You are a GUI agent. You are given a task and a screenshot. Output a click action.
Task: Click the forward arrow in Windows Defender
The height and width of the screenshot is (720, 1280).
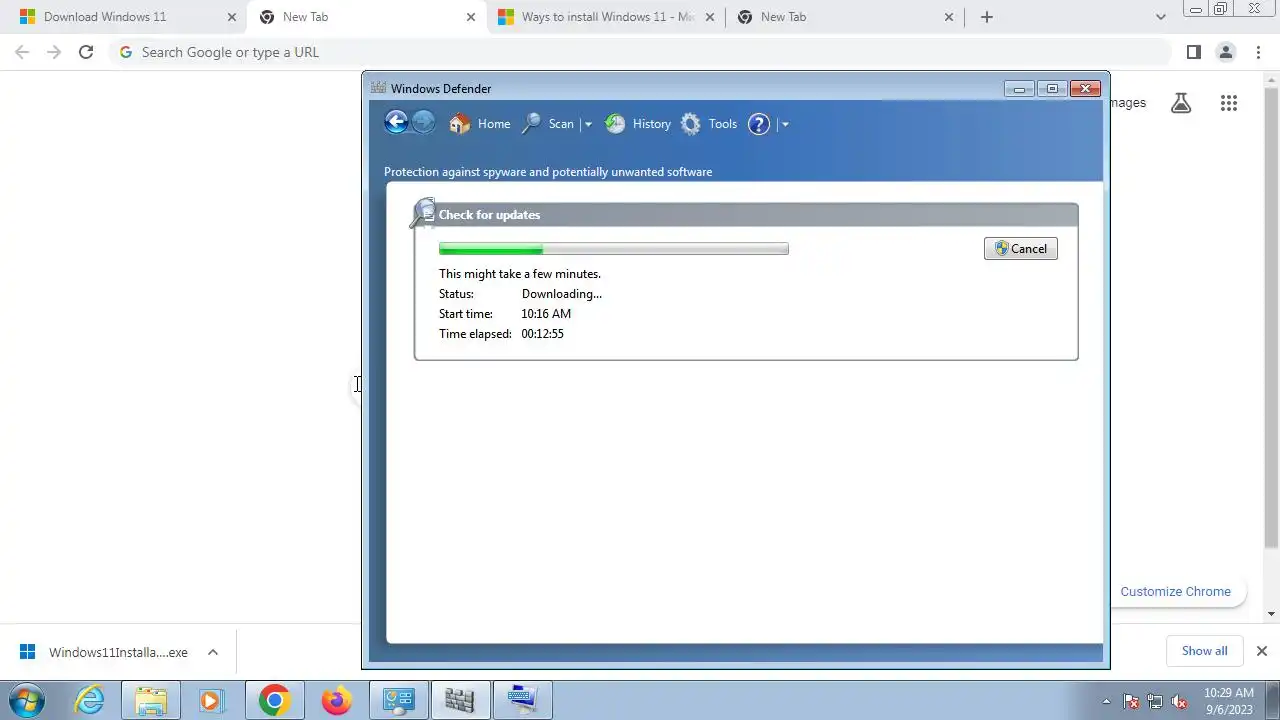pyautogui.click(x=423, y=123)
